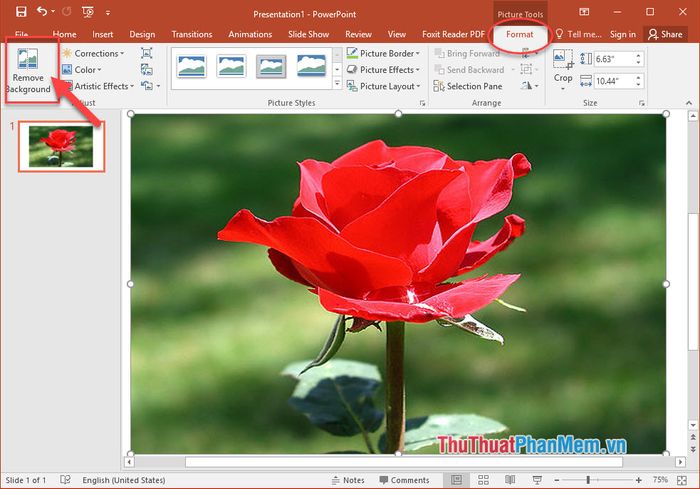Screen dimensions: 700x489
Task: Click the Tell me search box
Action: point(579,34)
